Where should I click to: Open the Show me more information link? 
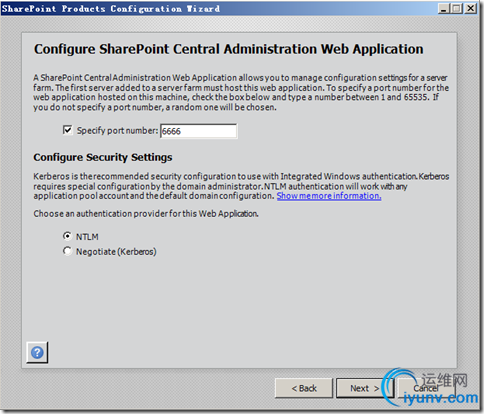pyautogui.click(x=329, y=196)
